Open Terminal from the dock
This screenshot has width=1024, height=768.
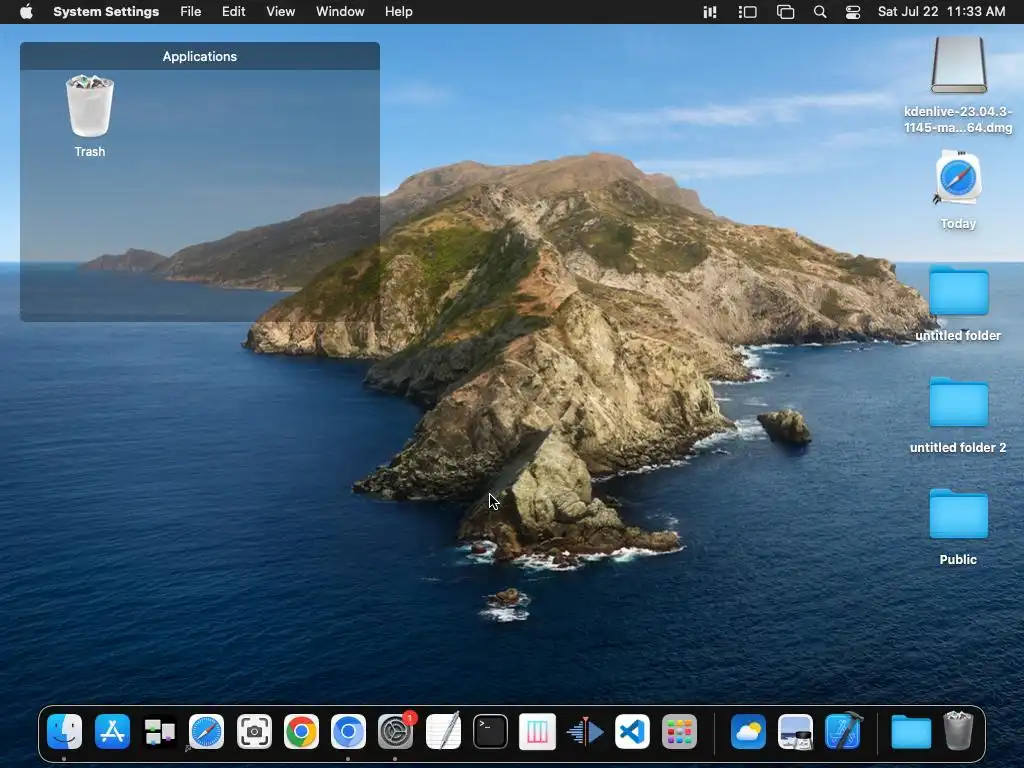point(490,732)
